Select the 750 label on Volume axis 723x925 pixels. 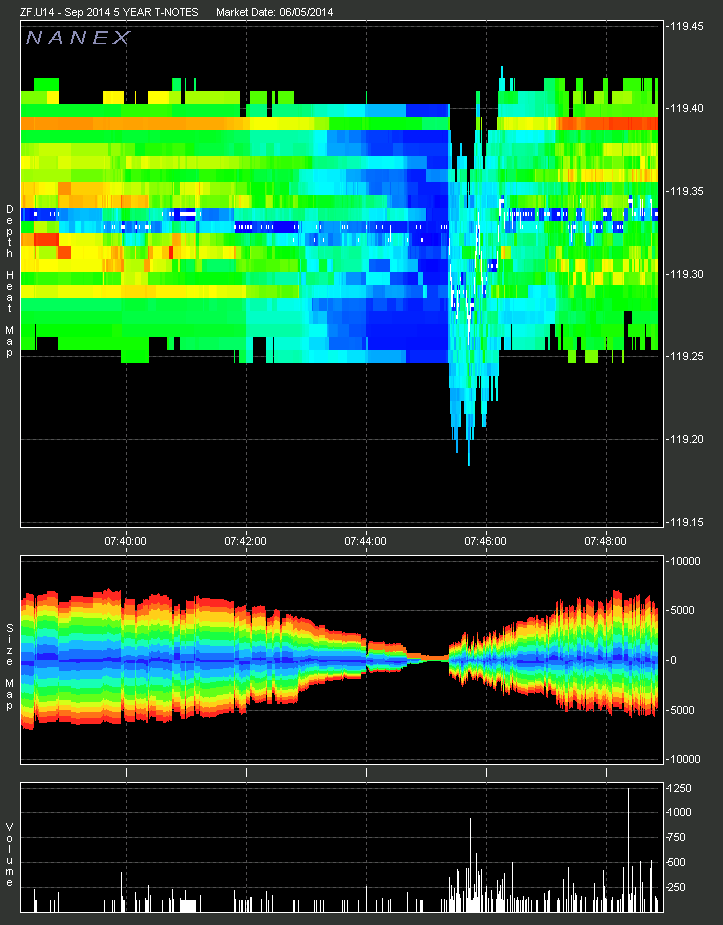(x=676, y=837)
